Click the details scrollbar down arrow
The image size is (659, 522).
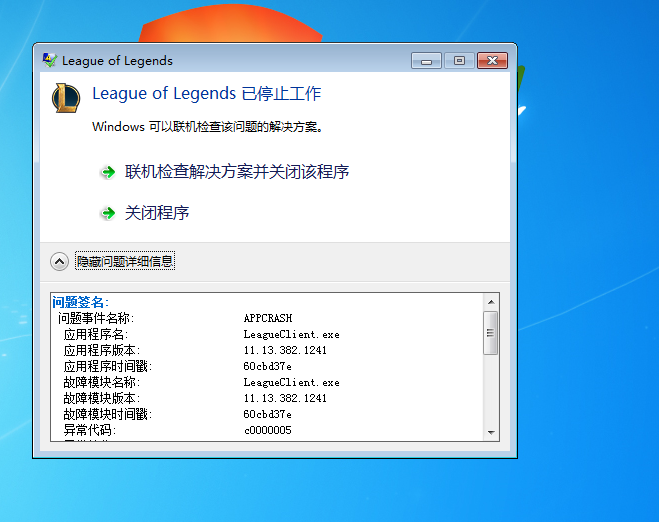tap(491, 432)
